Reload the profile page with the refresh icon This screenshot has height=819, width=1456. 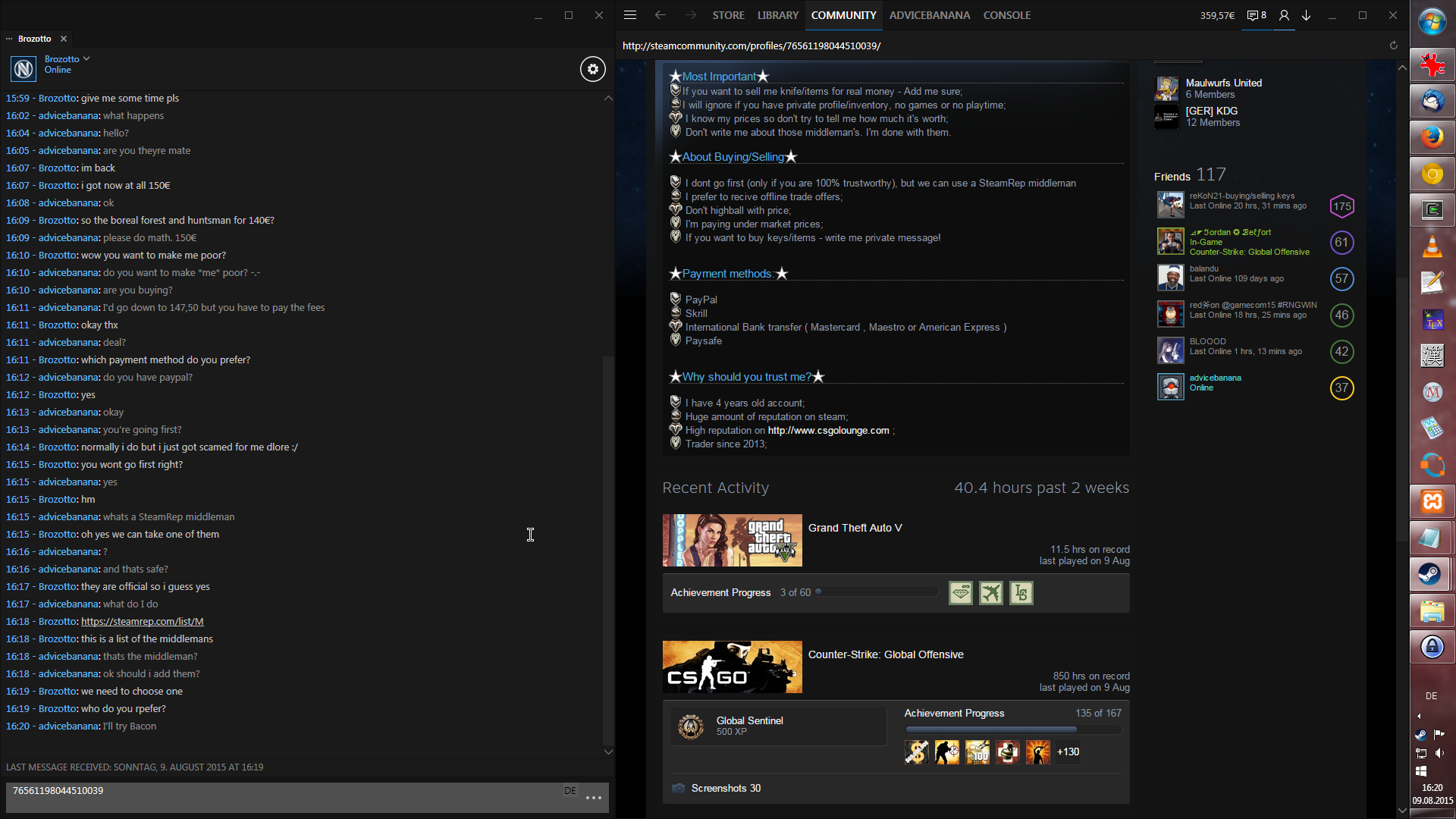[x=1393, y=45]
